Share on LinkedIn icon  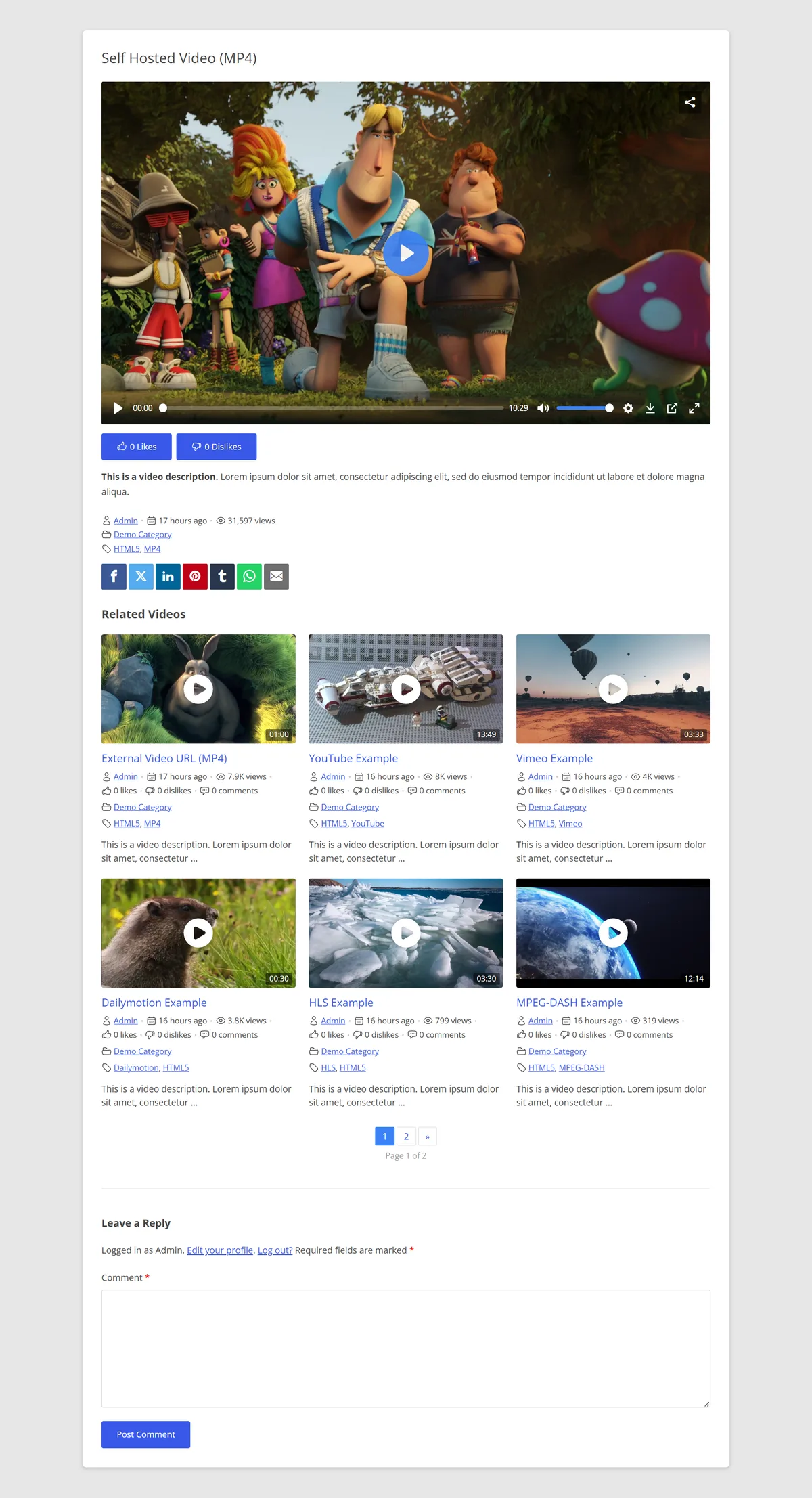(168, 576)
